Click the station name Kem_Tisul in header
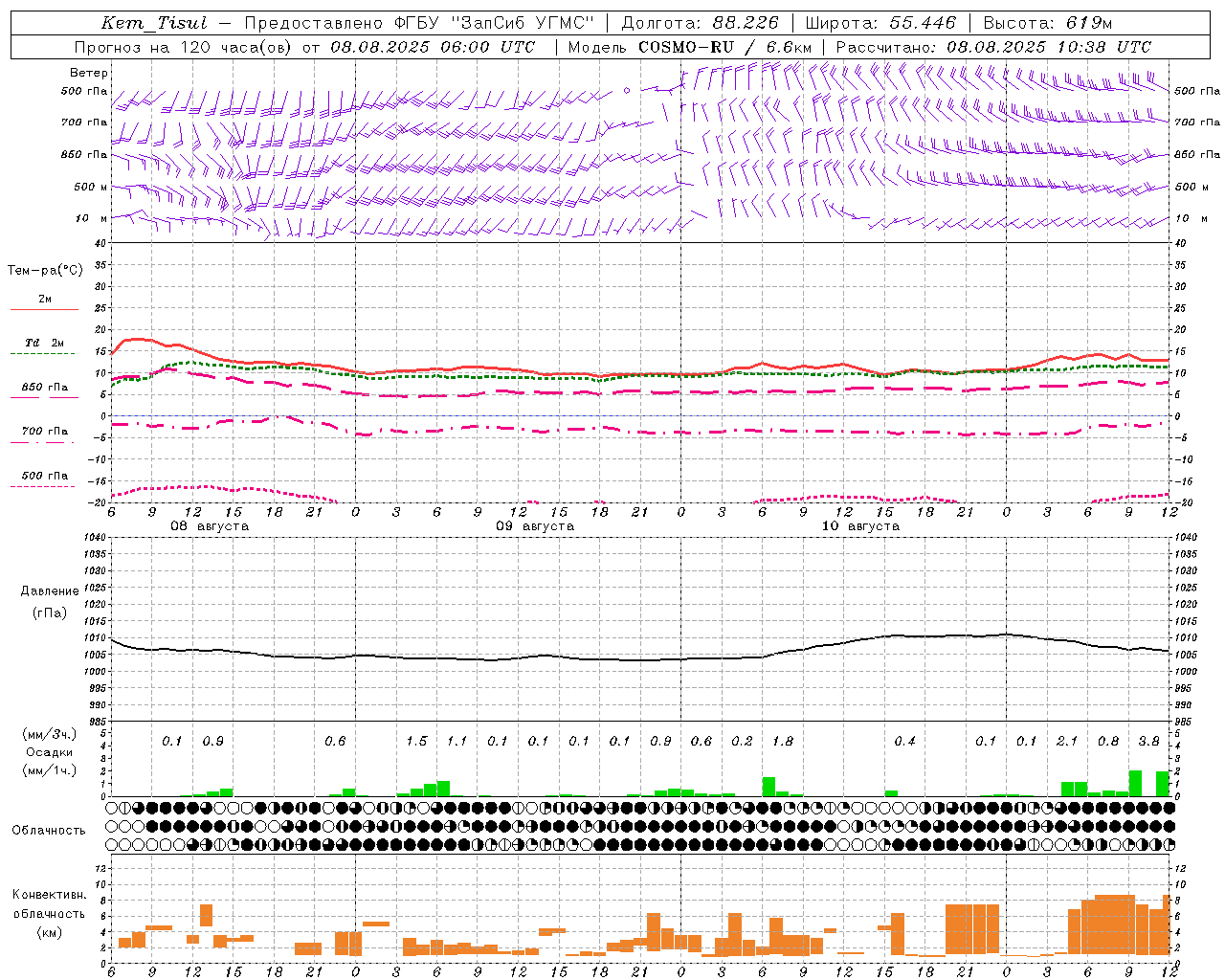 154,23
